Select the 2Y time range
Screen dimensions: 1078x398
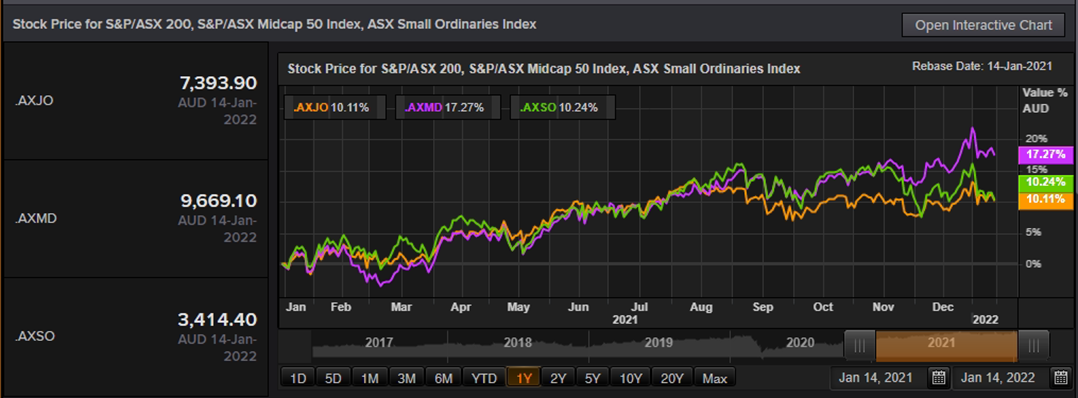558,378
